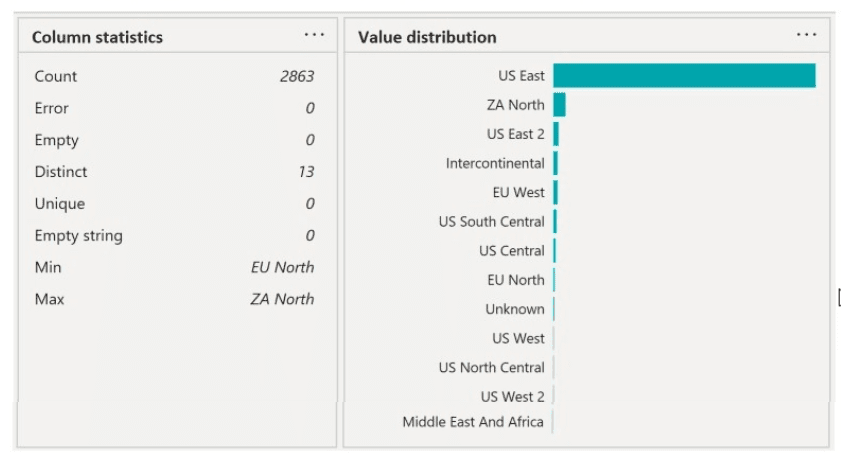Click the US West 2 label
Screen dimensions: 841x460
pyautogui.click(x=512, y=396)
